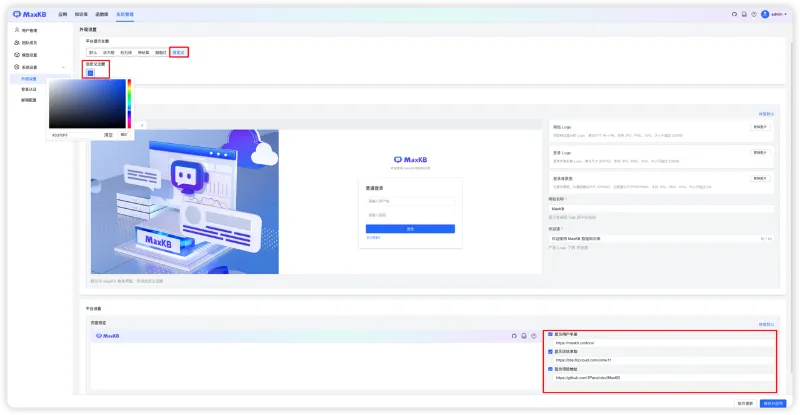Open the 团队成员 sidebar item
The height and width of the screenshot is (415, 800).
pos(26,42)
